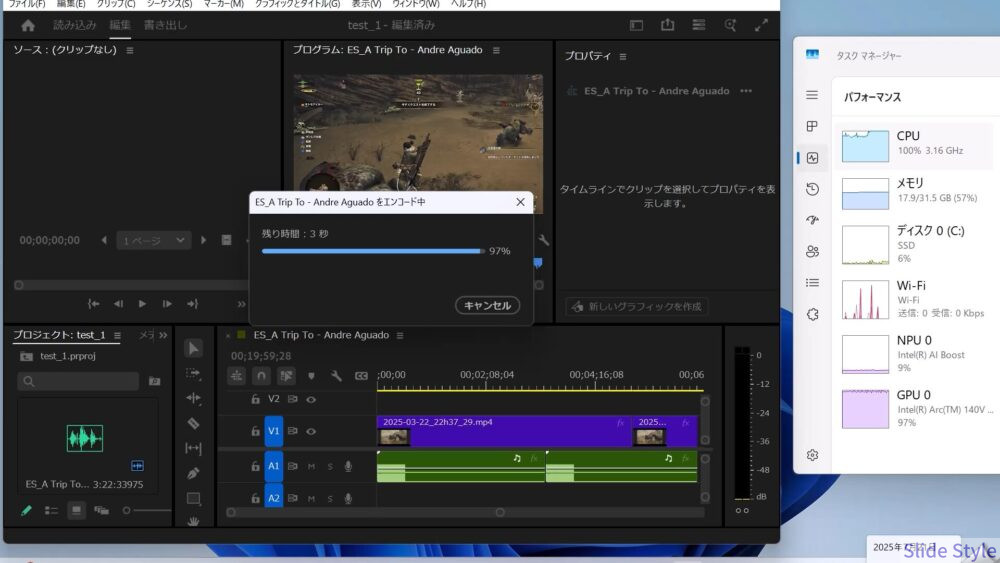Select the Rectangle tool
The width and height of the screenshot is (1000, 563).
coord(193,498)
